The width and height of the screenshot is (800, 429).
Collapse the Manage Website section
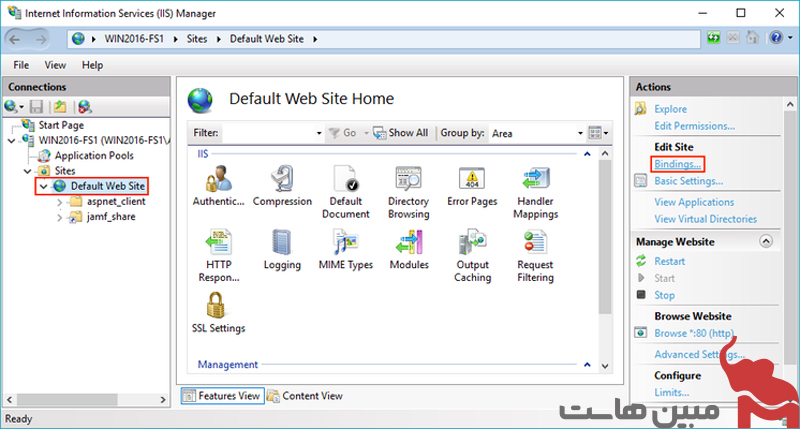[766, 241]
